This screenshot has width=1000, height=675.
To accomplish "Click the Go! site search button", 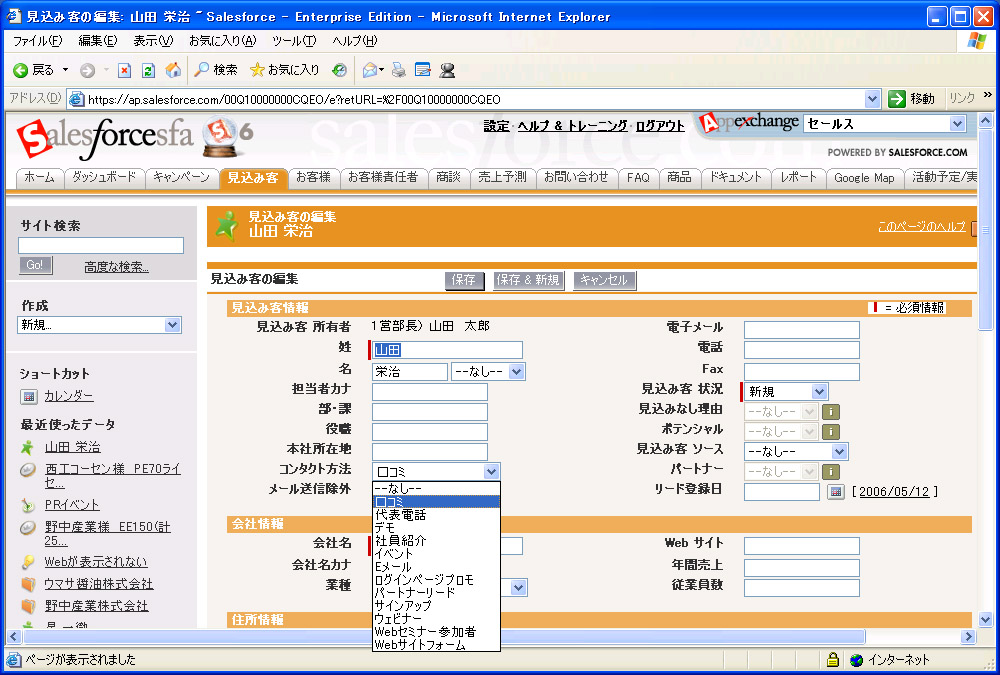I will [x=35, y=265].
